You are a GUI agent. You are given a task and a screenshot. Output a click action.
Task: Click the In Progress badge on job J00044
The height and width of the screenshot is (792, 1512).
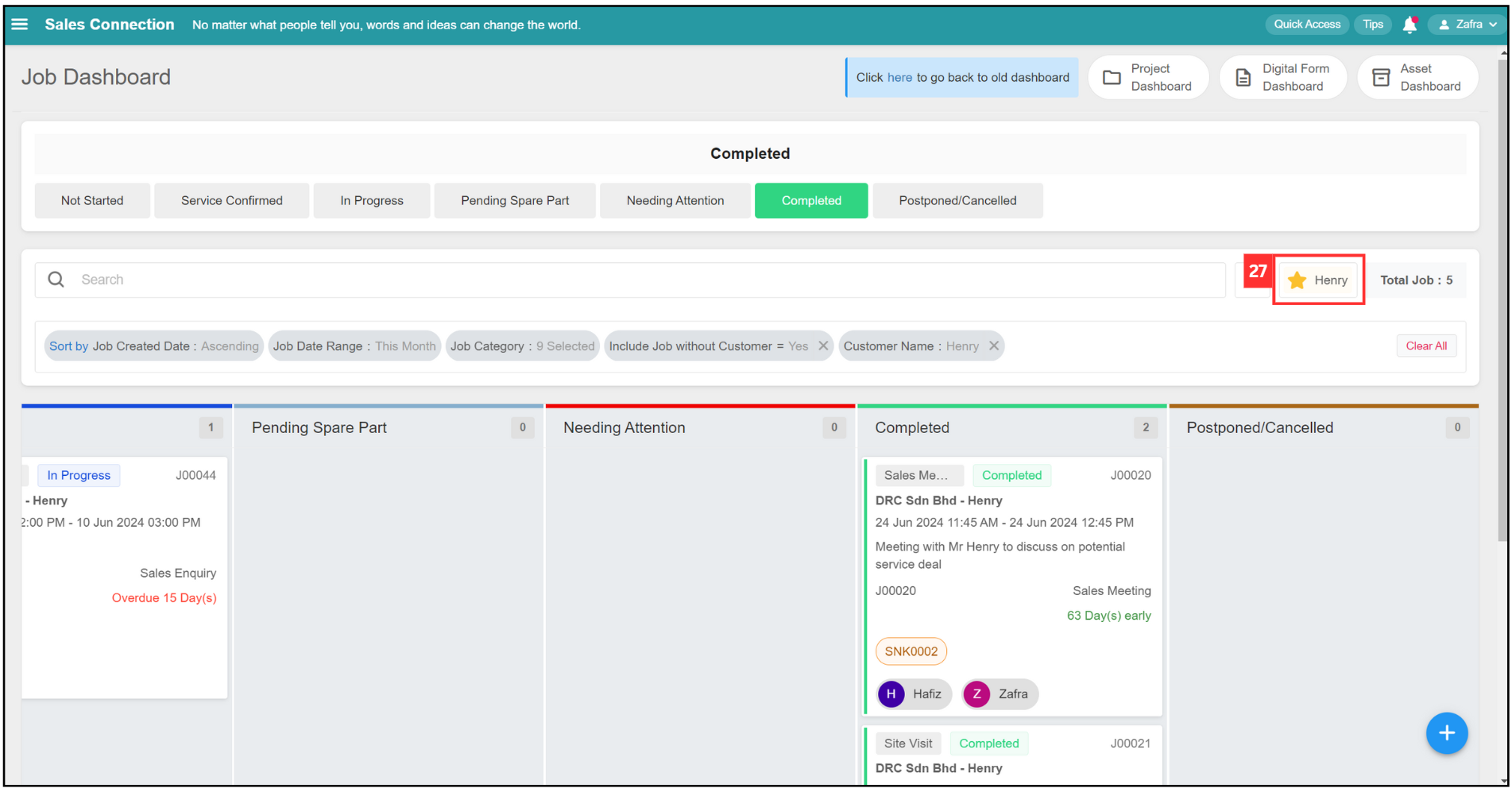coord(79,475)
